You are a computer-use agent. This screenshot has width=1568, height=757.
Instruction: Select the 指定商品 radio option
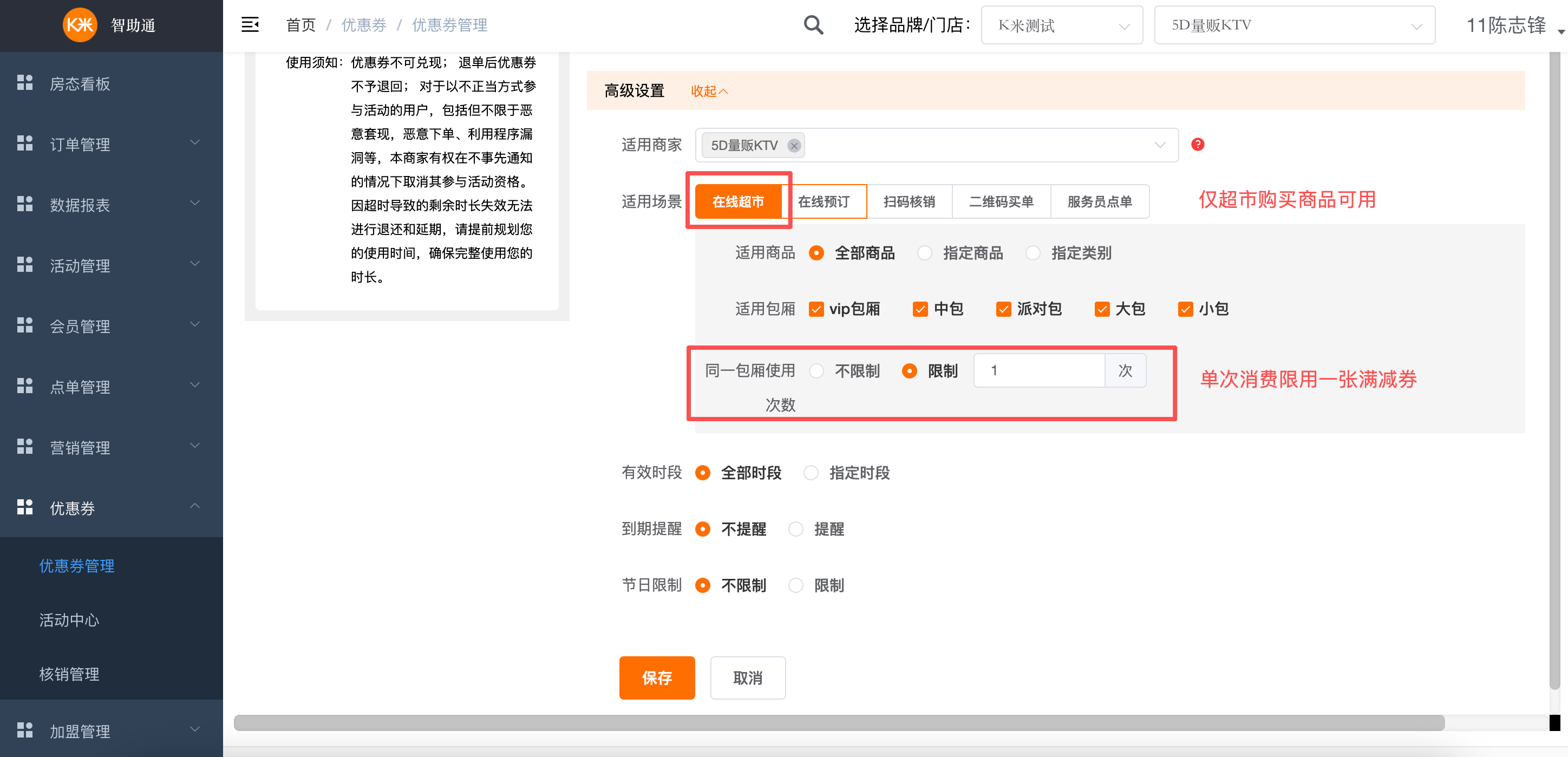pyautogui.click(x=925, y=252)
